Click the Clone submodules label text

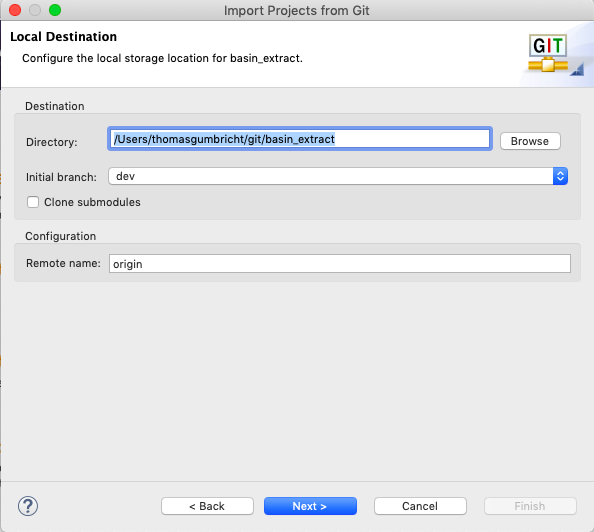92,202
